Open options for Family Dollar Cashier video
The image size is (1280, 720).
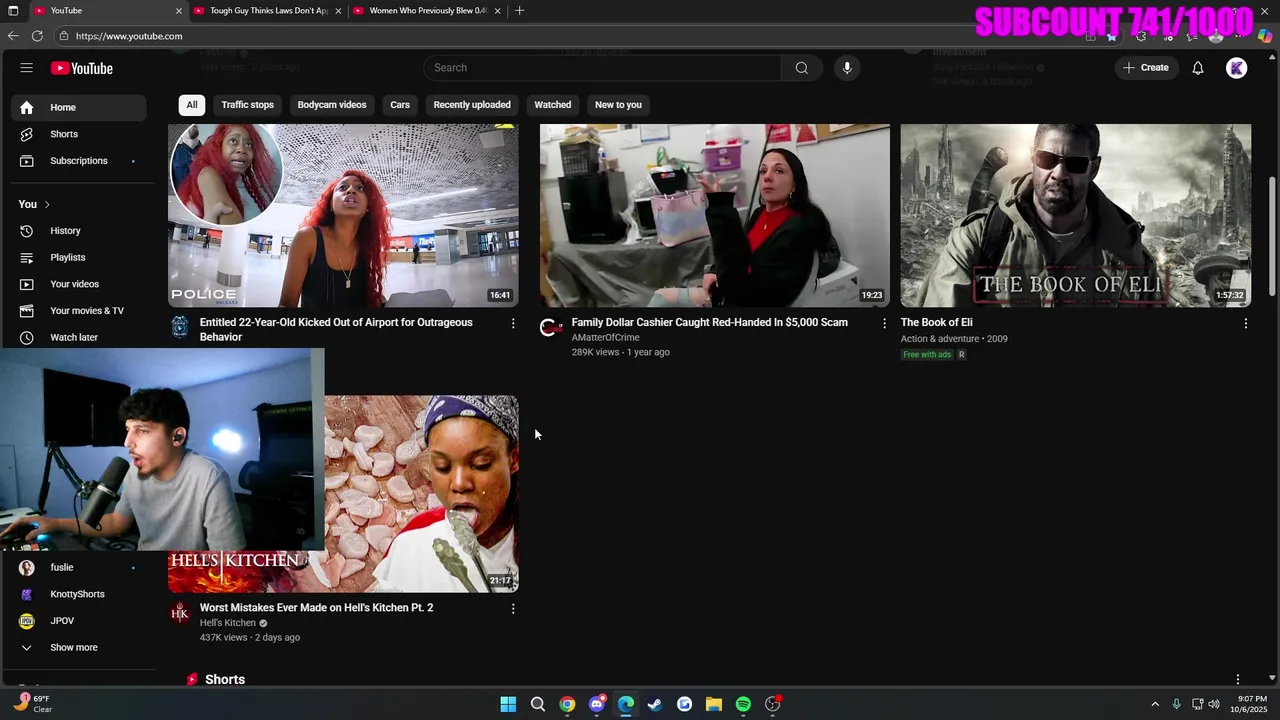coord(884,323)
